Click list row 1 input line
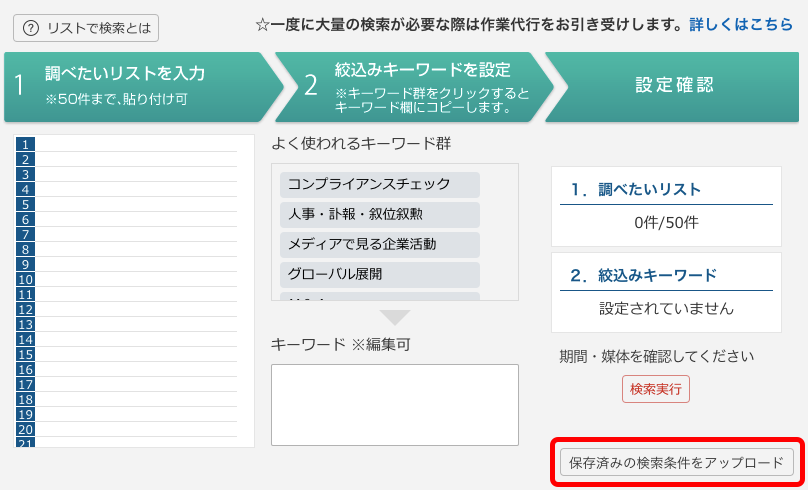The height and width of the screenshot is (490, 808). pyautogui.click(x=136, y=144)
